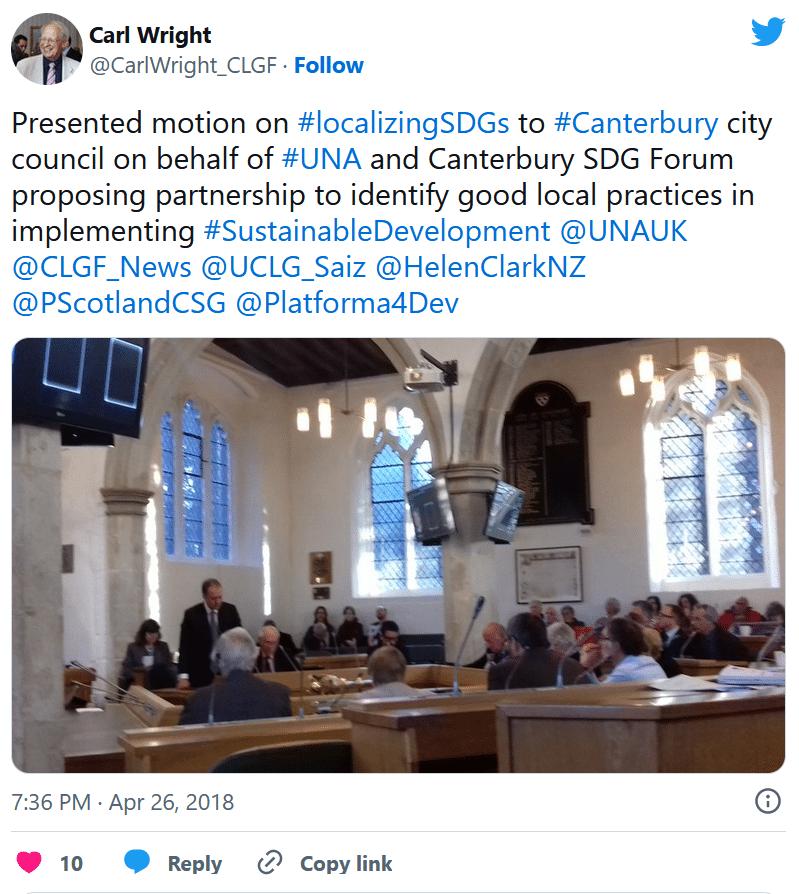Screen dimensions: 799x894
Task: Open the council chamber photo
Action: coord(398,555)
